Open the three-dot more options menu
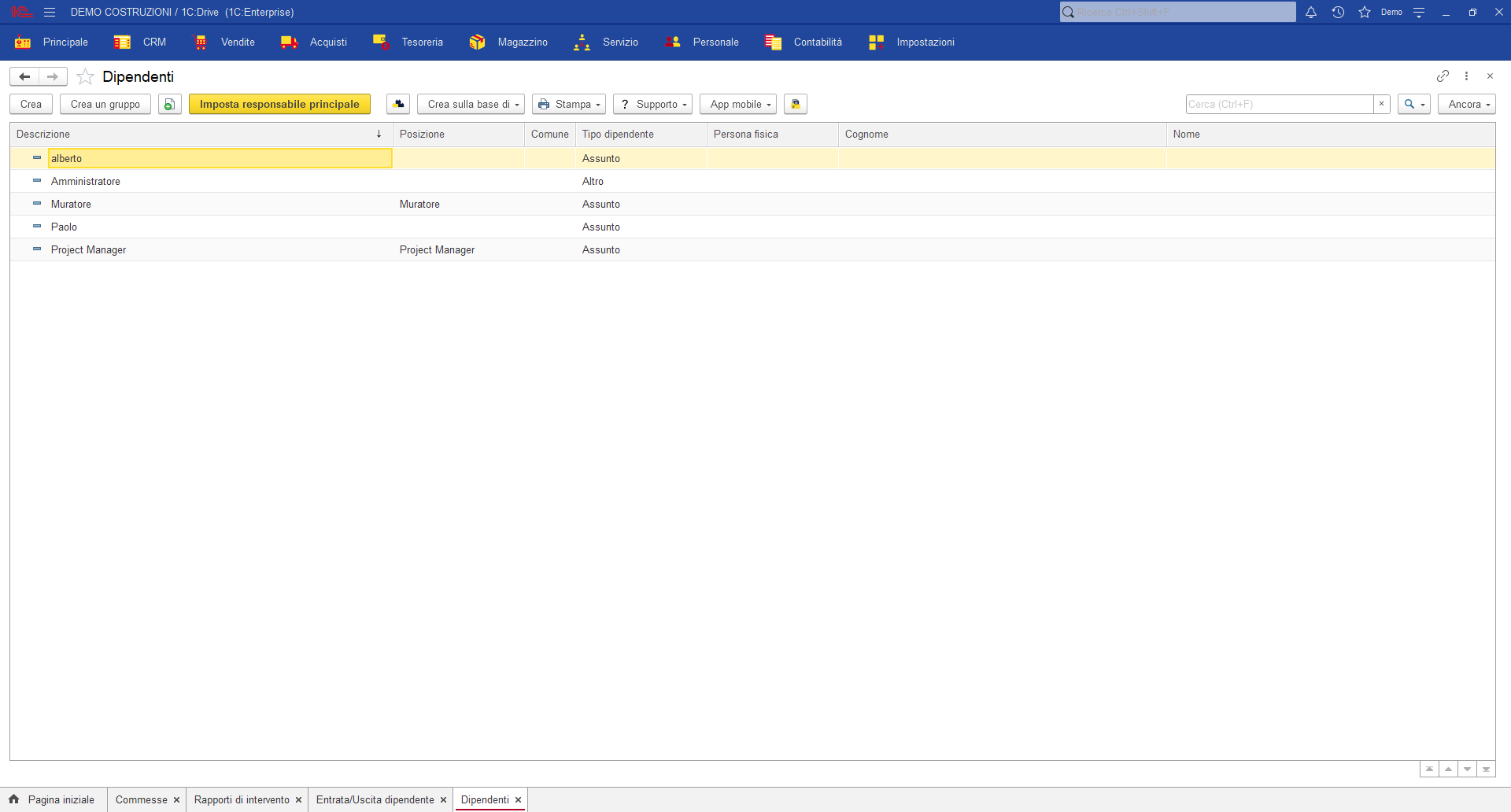Viewport: 1511px width, 812px height. [1466, 76]
